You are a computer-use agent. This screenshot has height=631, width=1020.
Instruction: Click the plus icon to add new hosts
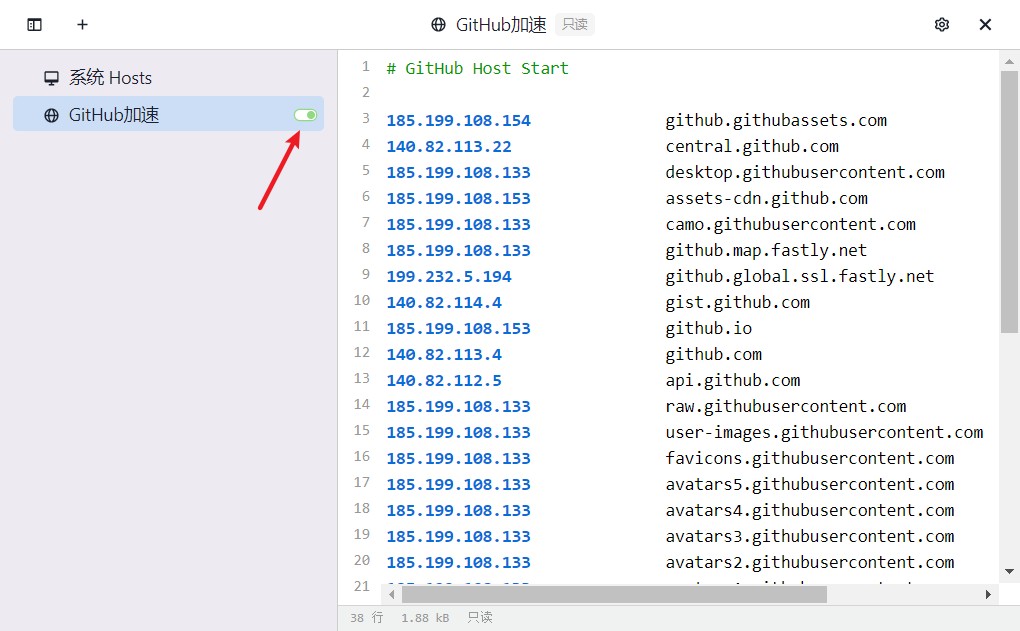click(x=82, y=24)
